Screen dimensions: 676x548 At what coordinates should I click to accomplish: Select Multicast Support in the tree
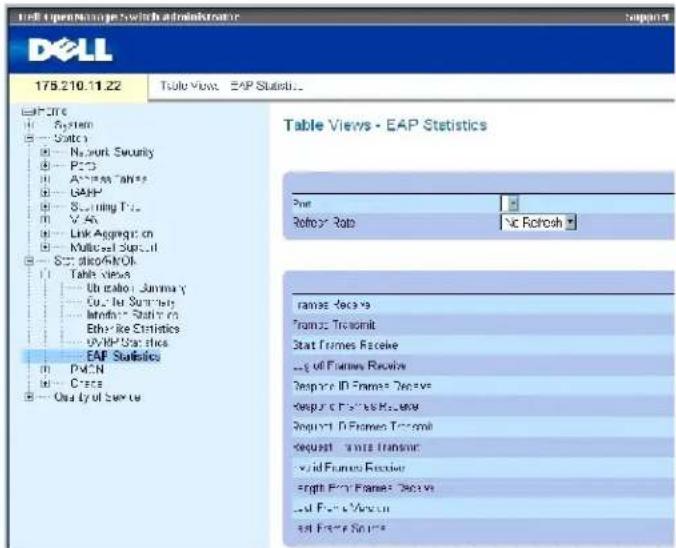(x=114, y=247)
